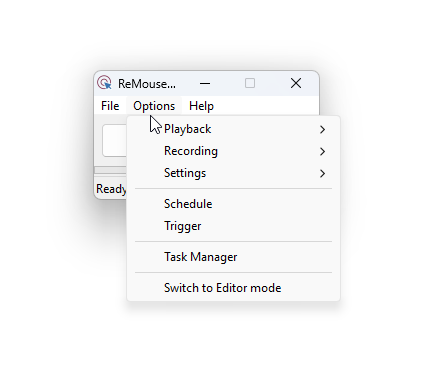Image resolution: width=447 pixels, height=382 pixels.
Task: Open Task Manager from the Options menu
Action: click(x=233, y=257)
